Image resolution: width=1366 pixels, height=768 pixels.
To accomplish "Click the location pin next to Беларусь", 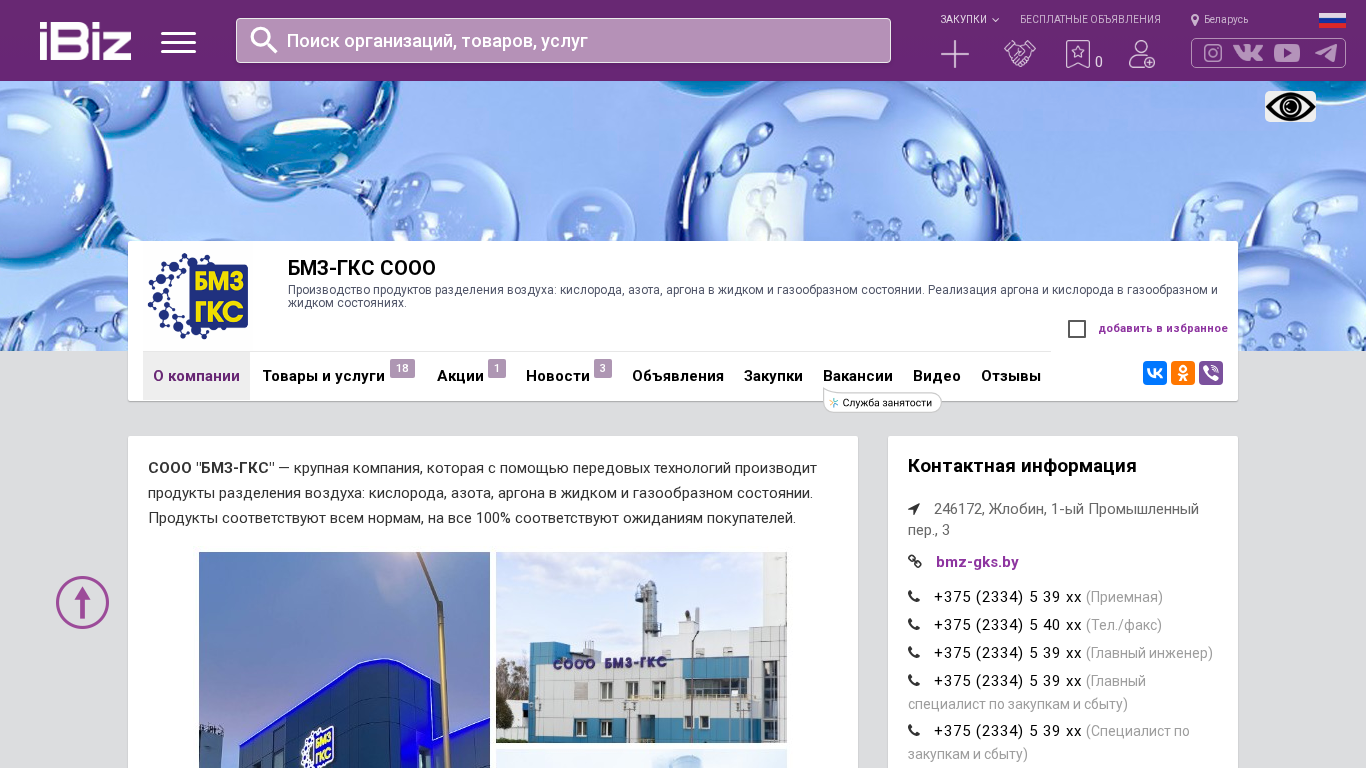I will tap(1195, 20).
